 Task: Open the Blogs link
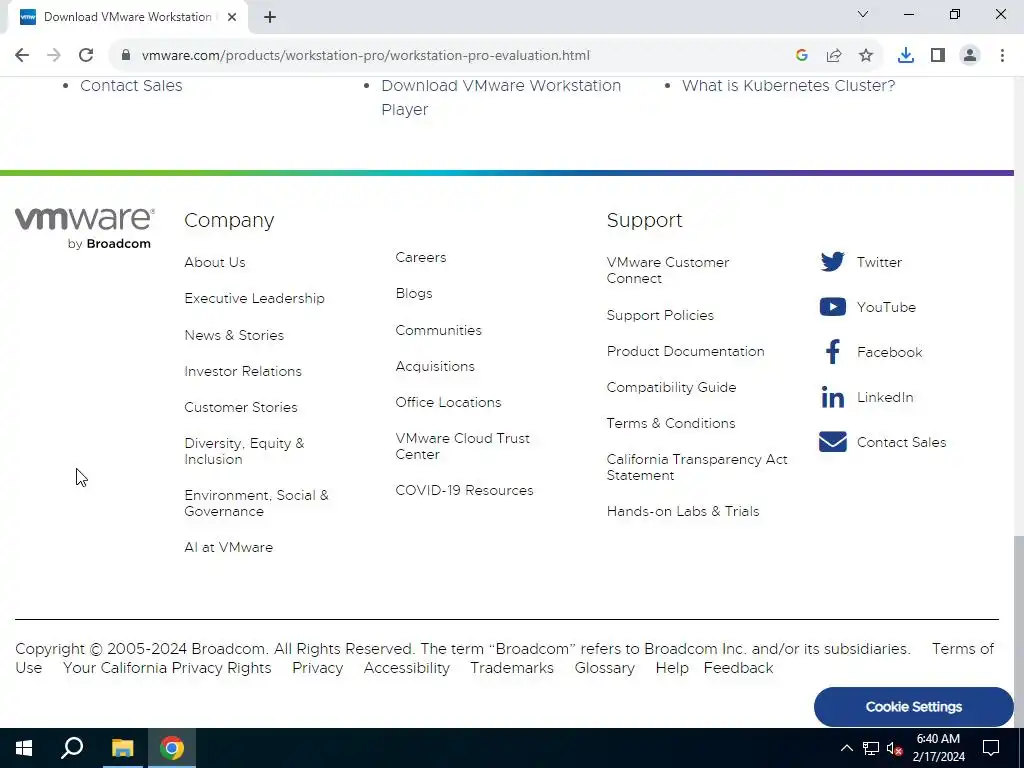414,293
